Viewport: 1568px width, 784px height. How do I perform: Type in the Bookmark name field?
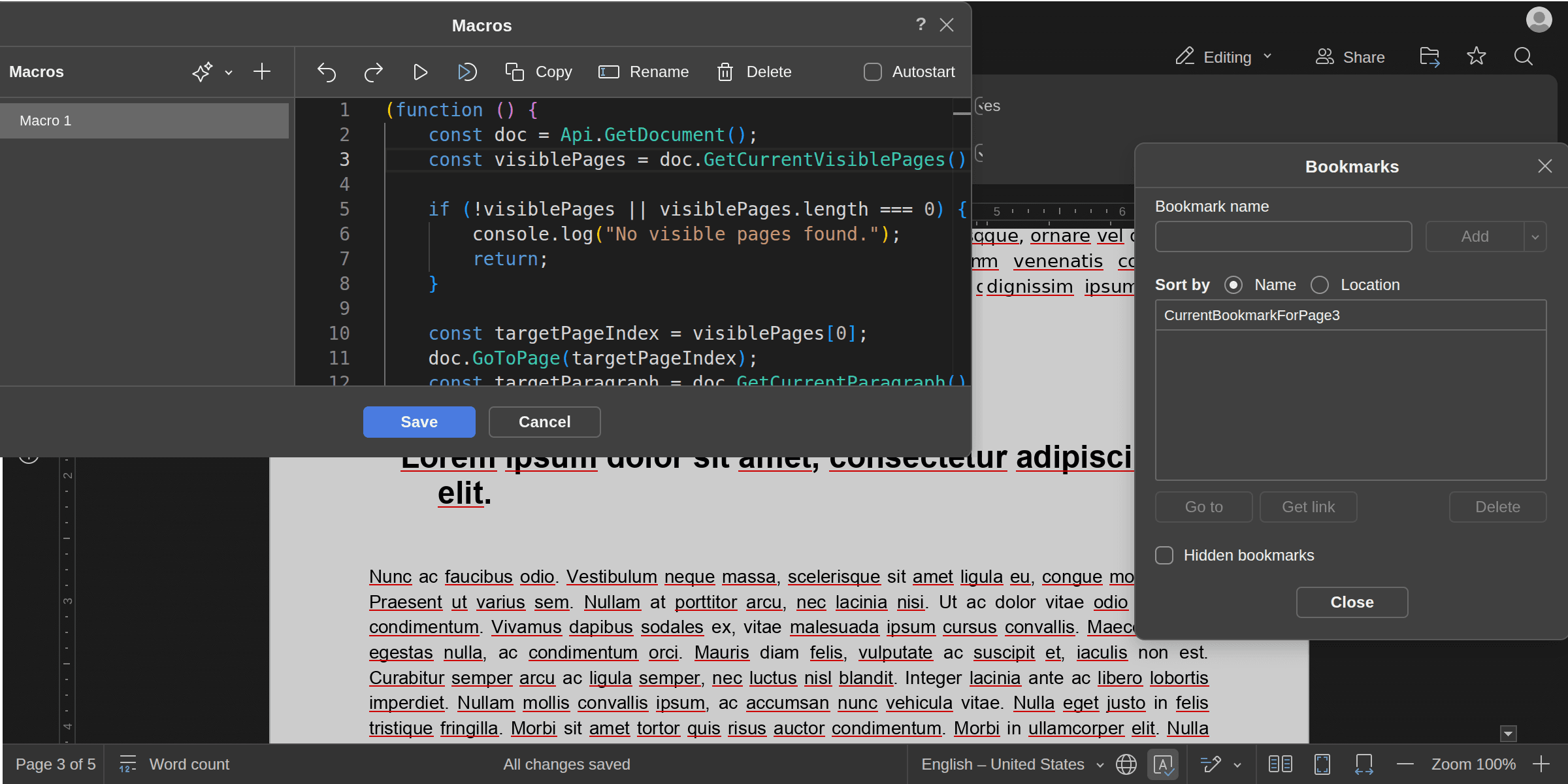pos(1282,237)
